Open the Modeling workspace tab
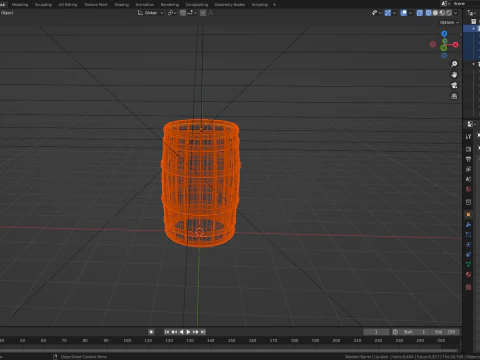480x360 pixels. pos(20,5)
